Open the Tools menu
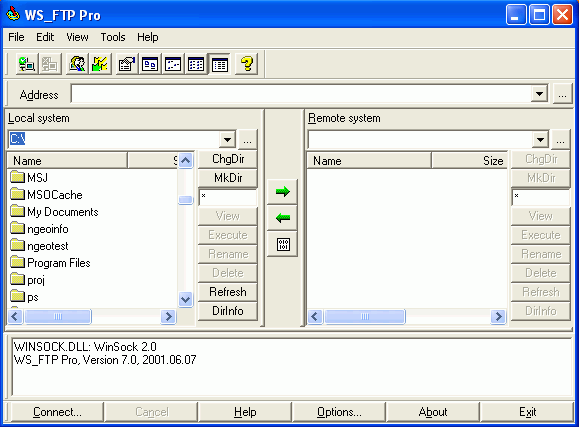The width and height of the screenshot is (579, 427). tap(113, 37)
